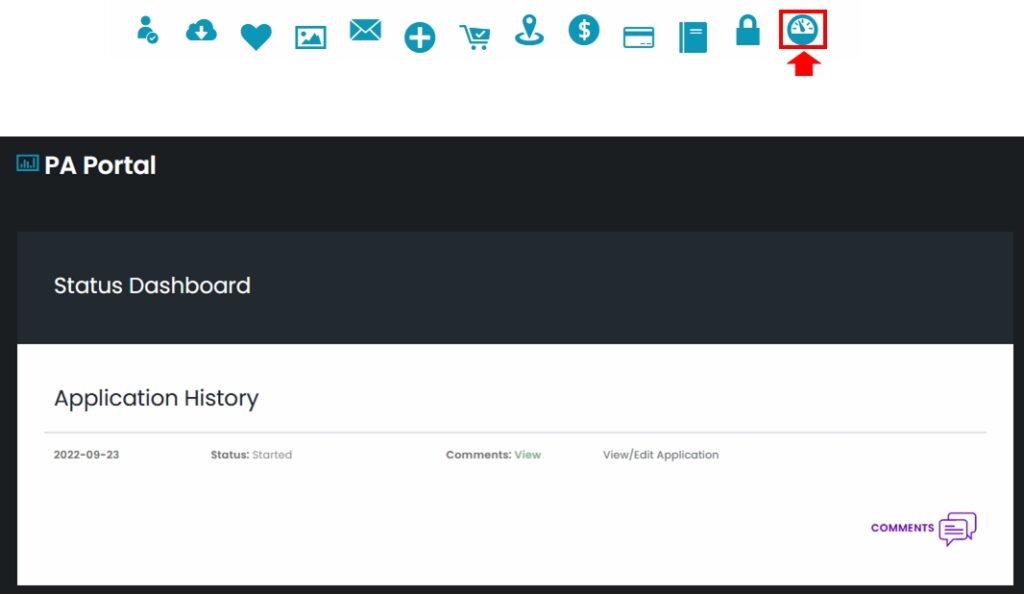The width and height of the screenshot is (1024, 594).
Task: Click the Status: Started label
Action: tap(249, 454)
